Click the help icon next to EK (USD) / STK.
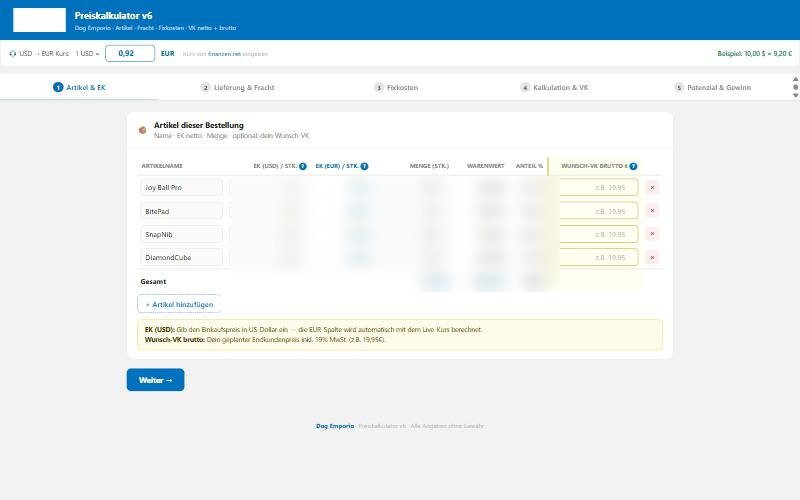The width and height of the screenshot is (800, 500). [x=303, y=166]
